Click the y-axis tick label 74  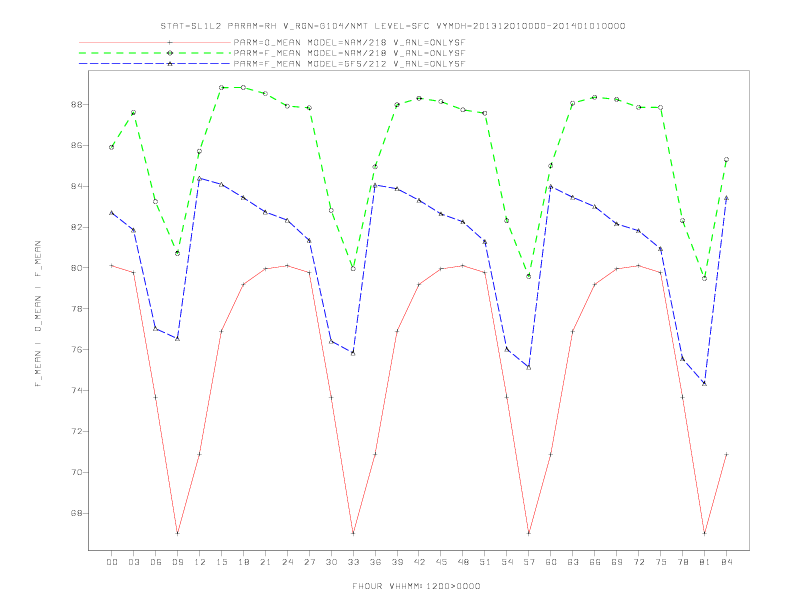coord(78,391)
